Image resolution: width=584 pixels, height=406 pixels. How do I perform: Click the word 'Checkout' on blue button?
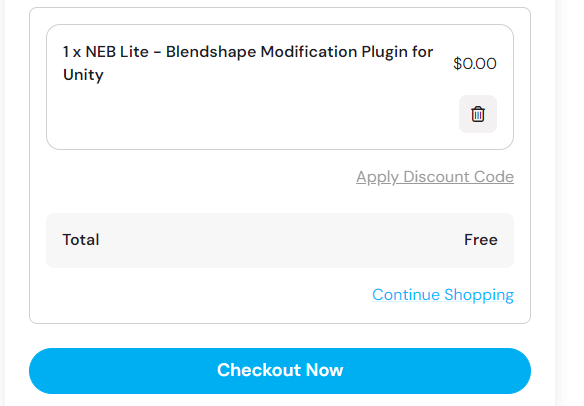(x=259, y=370)
